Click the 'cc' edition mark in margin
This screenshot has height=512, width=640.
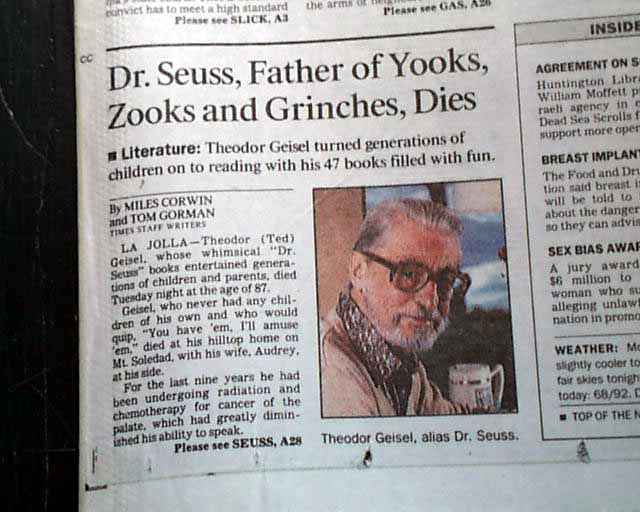tap(87, 59)
